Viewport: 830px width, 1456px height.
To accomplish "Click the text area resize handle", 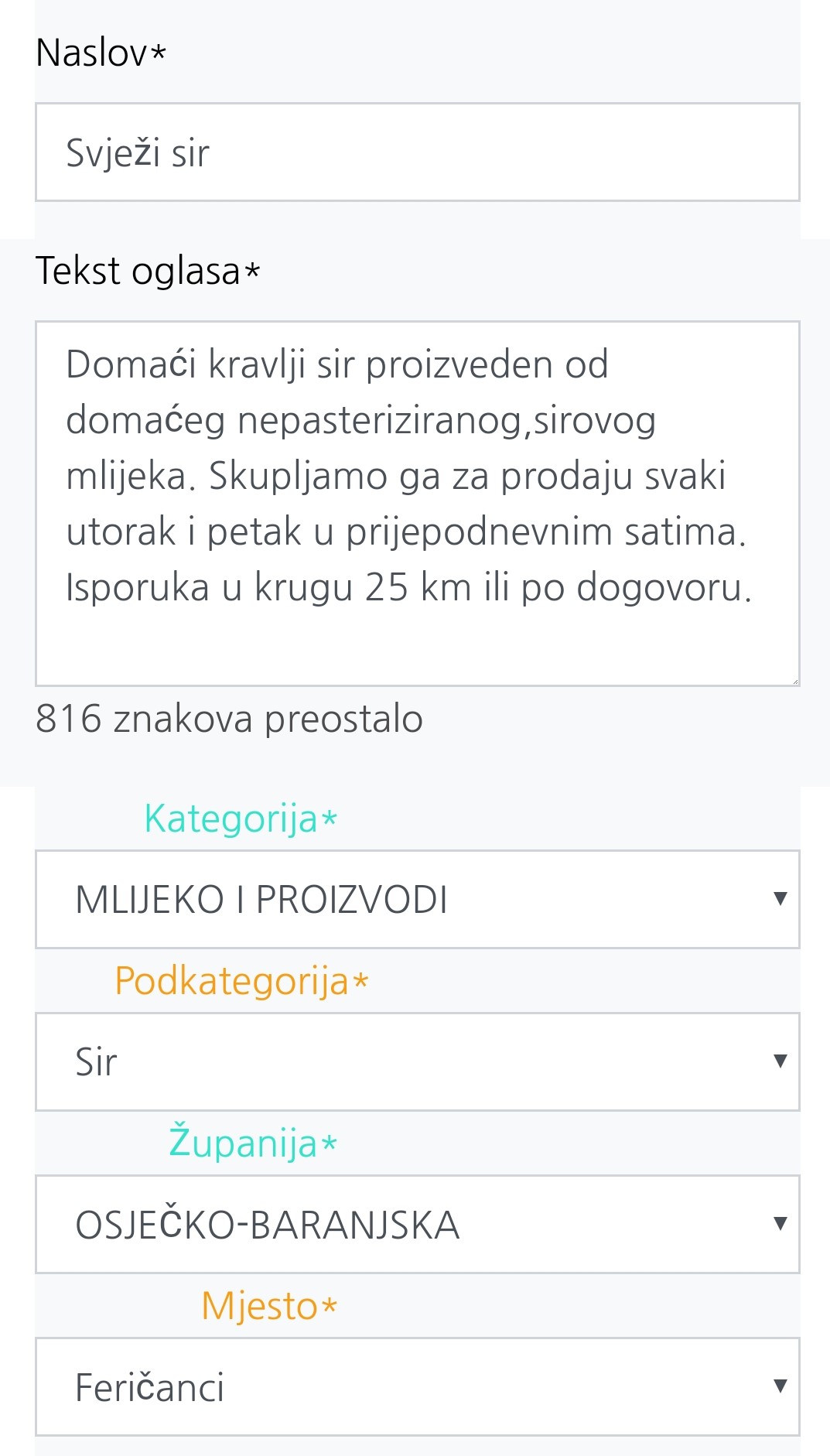I will coord(794,681).
